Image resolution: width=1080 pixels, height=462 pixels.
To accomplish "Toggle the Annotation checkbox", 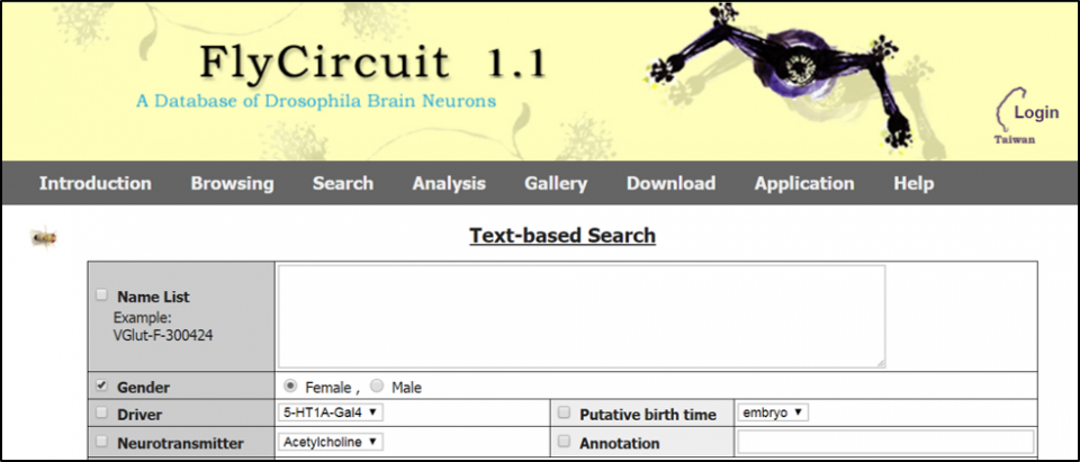I will pyautogui.click(x=564, y=442).
